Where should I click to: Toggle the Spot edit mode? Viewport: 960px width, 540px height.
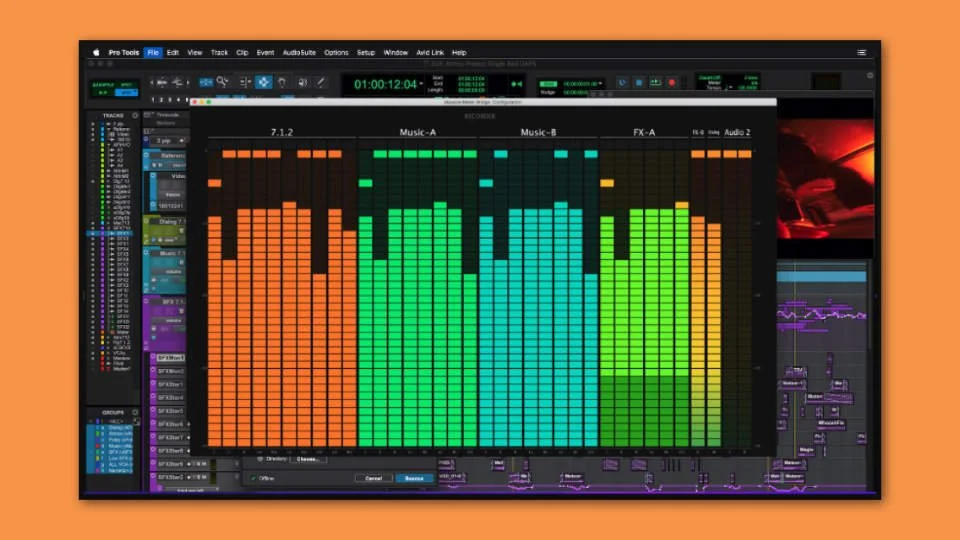click(x=127, y=84)
